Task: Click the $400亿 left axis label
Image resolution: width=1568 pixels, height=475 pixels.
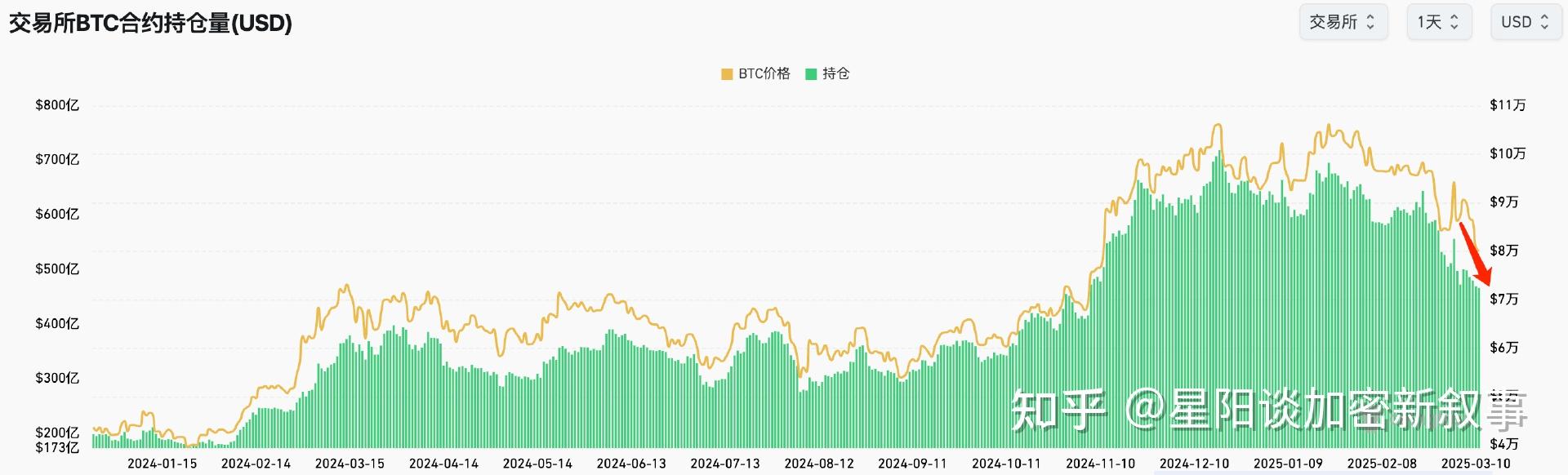Action: [57, 323]
